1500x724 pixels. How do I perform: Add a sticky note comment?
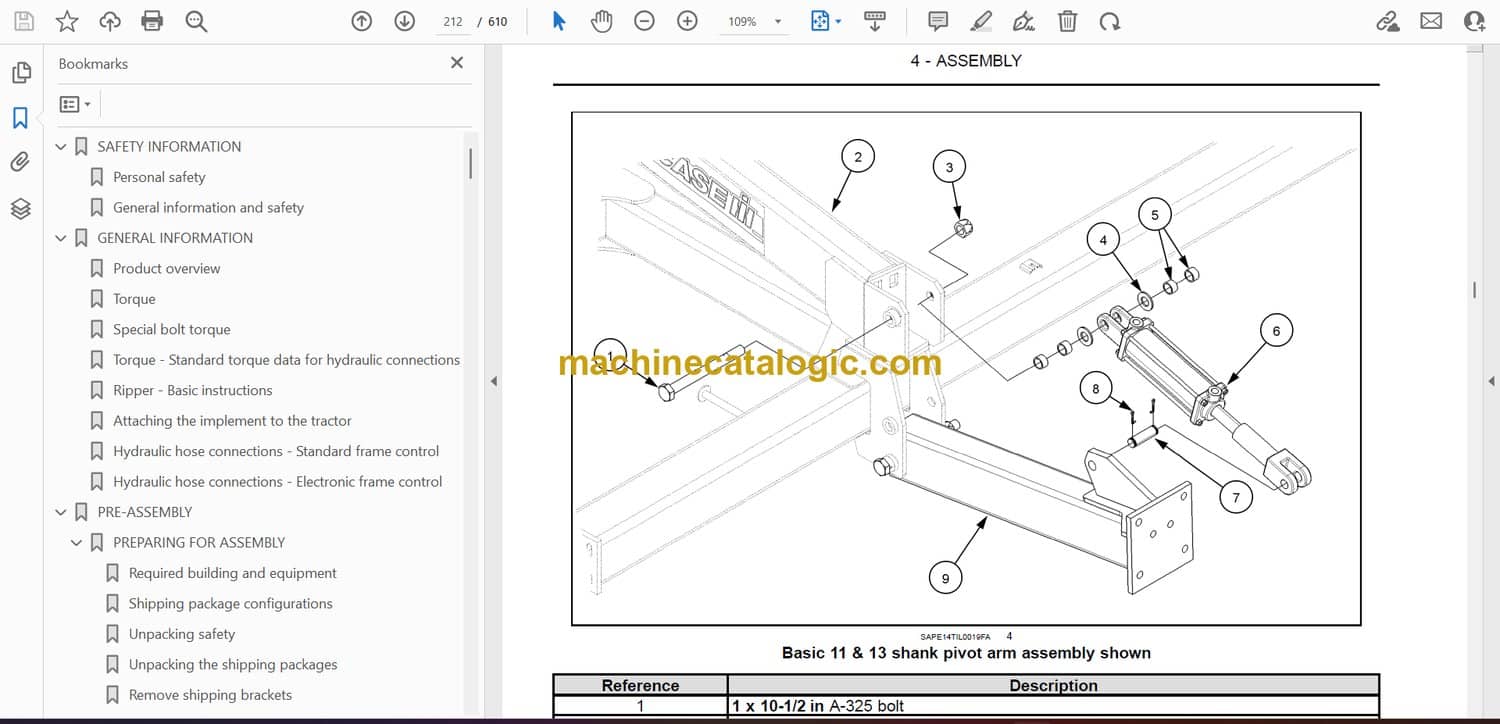[938, 21]
